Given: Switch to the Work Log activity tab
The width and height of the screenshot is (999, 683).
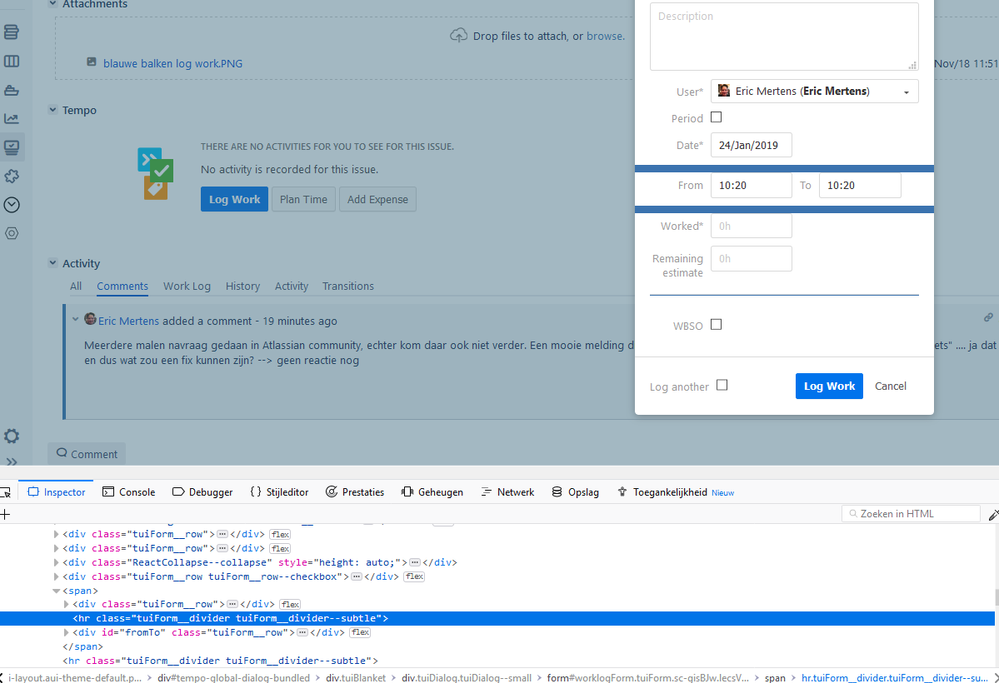Looking at the screenshot, I should 186,286.
